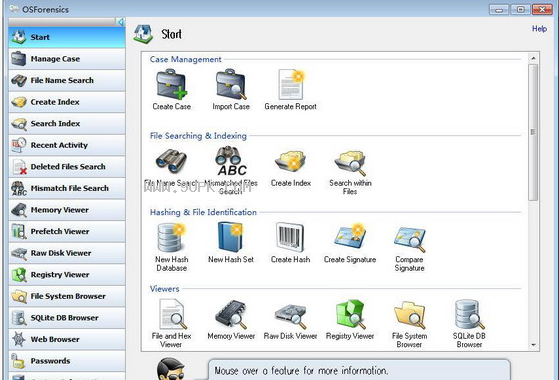Select SQLite DB Browser in sidebar
Viewport: 559px width, 380px height.
pyautogui.click(x=67, y=318)
